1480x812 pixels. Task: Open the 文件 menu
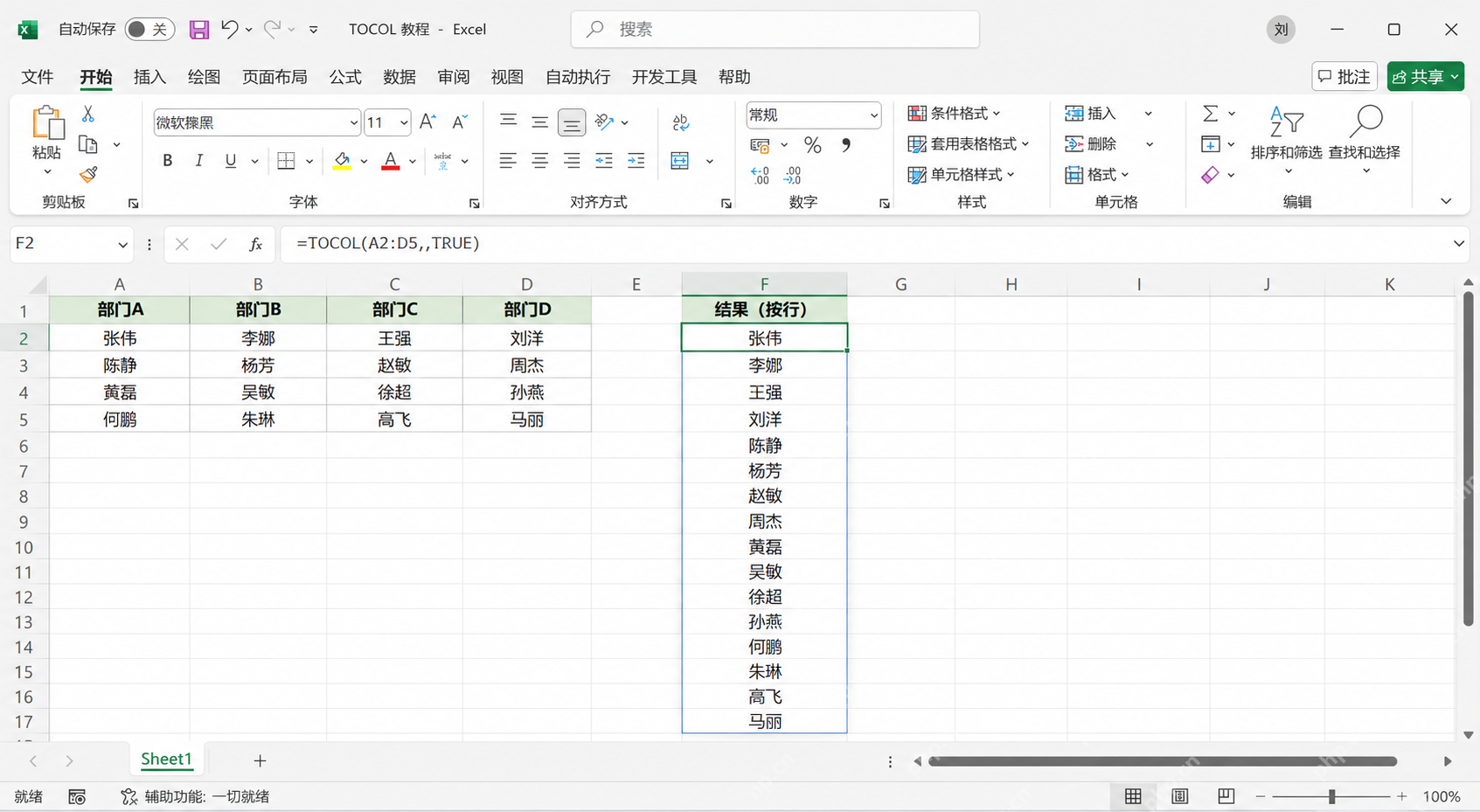[38, 77]
